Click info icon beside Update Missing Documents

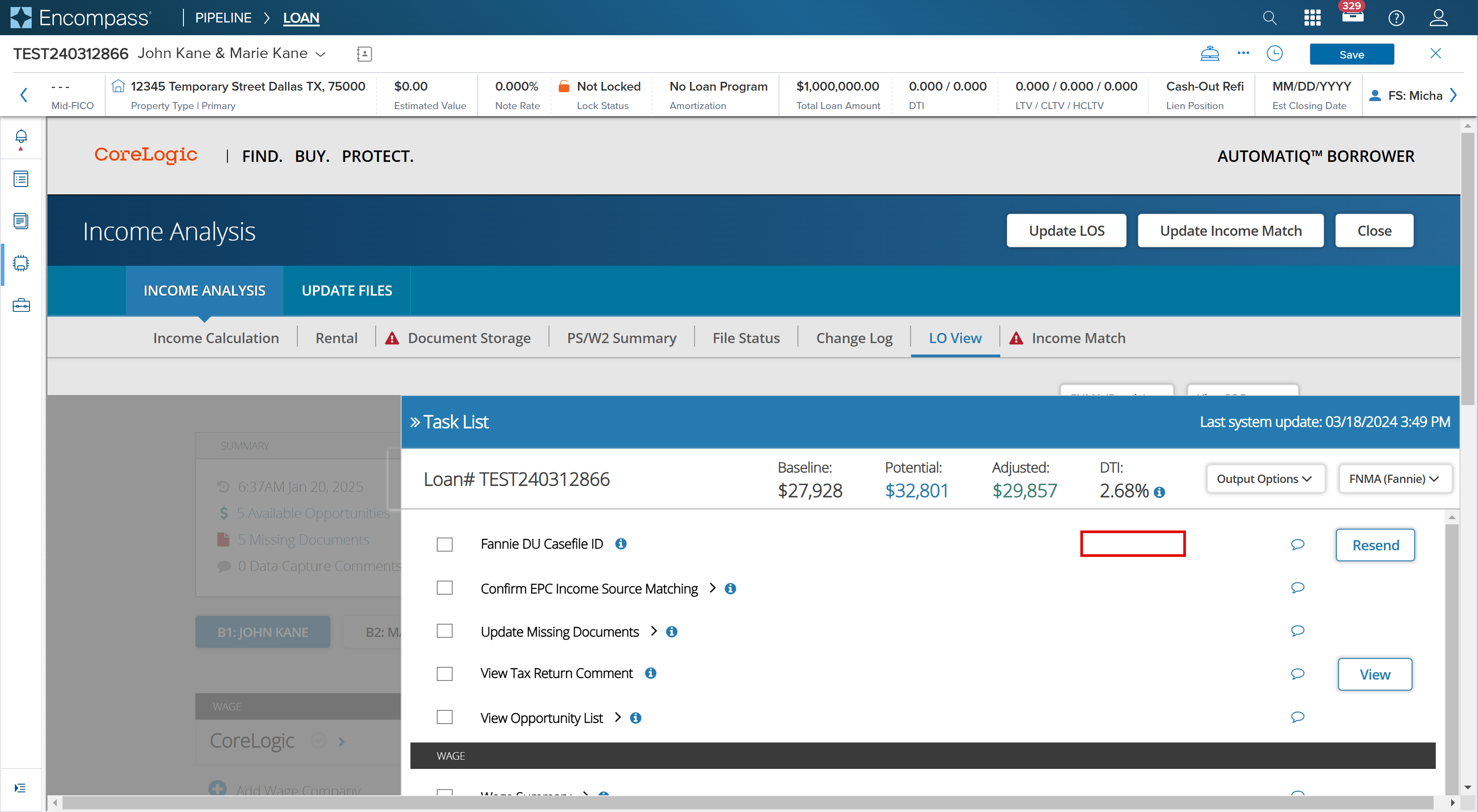coord(671,631)
